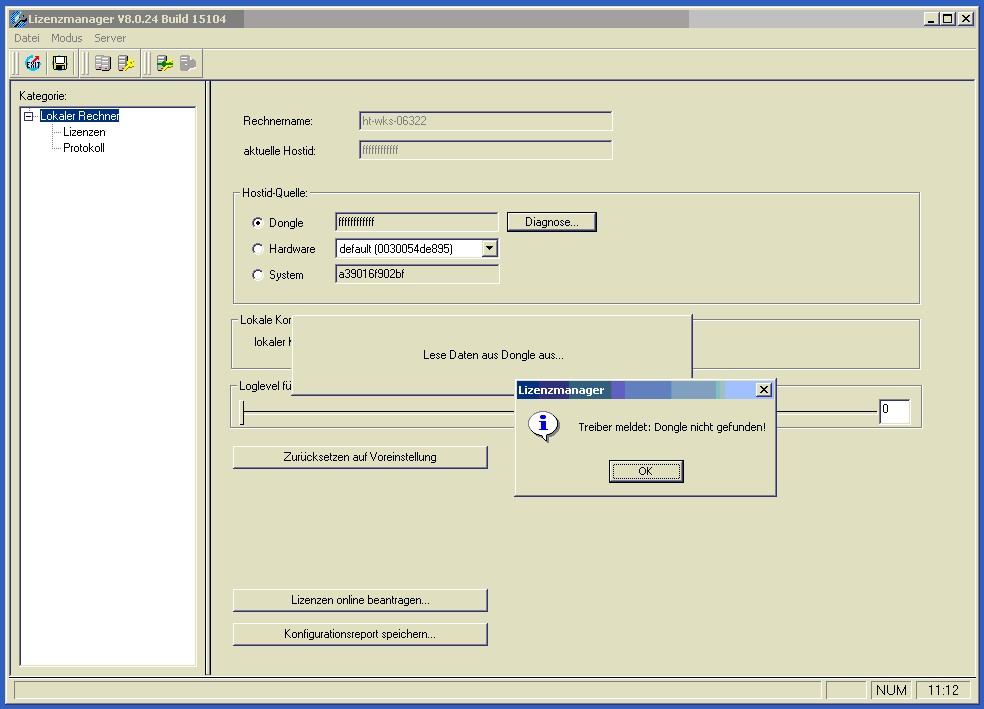Screen dimensions: 984x709
Task: Select the System radio button
Action: pos(257,275)
